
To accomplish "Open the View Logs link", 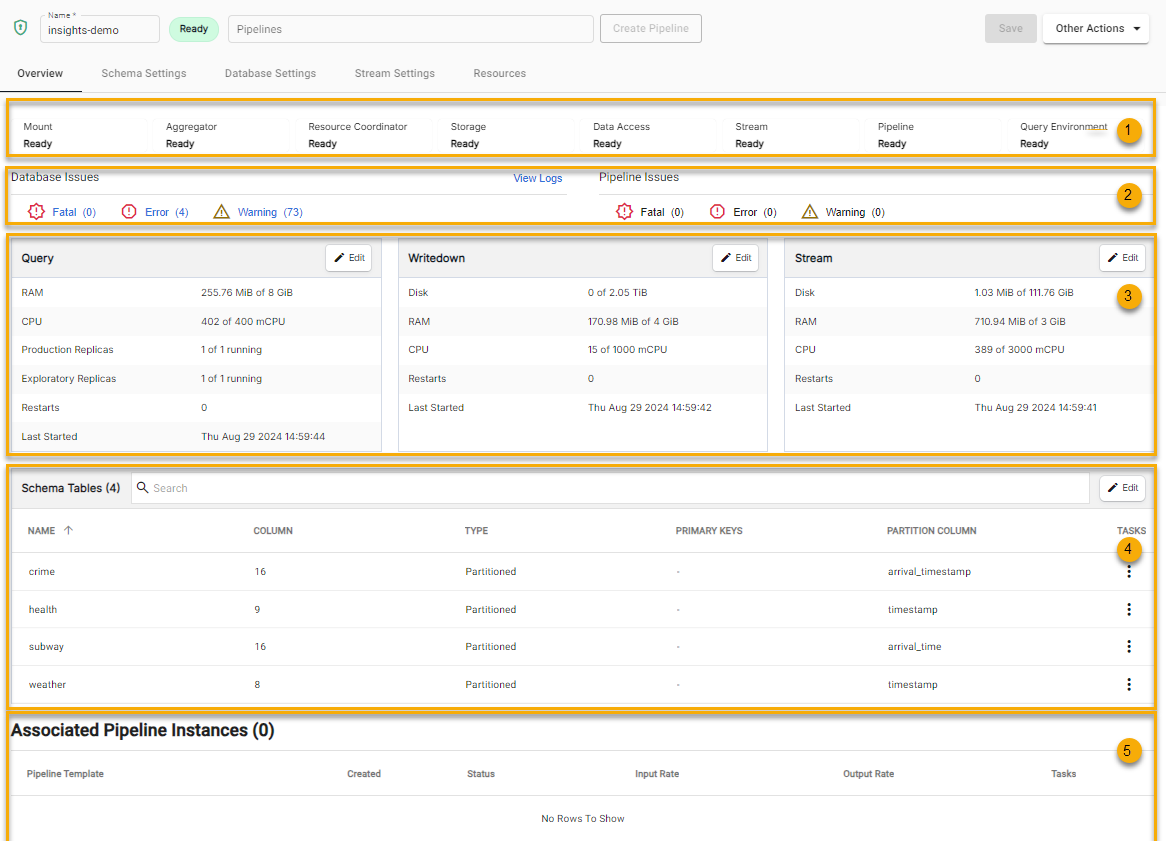I will pos(538,178).
